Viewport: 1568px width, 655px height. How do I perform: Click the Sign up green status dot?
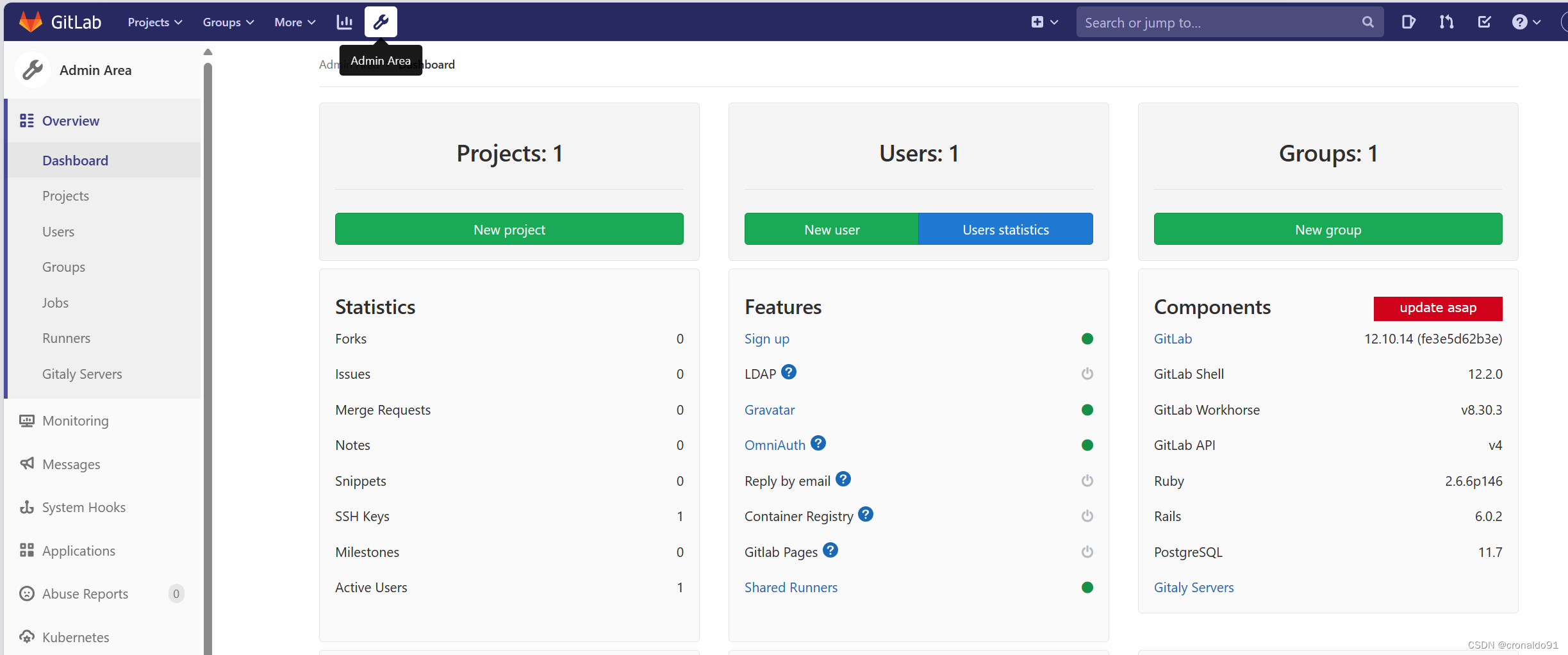tap(1087, 338)
